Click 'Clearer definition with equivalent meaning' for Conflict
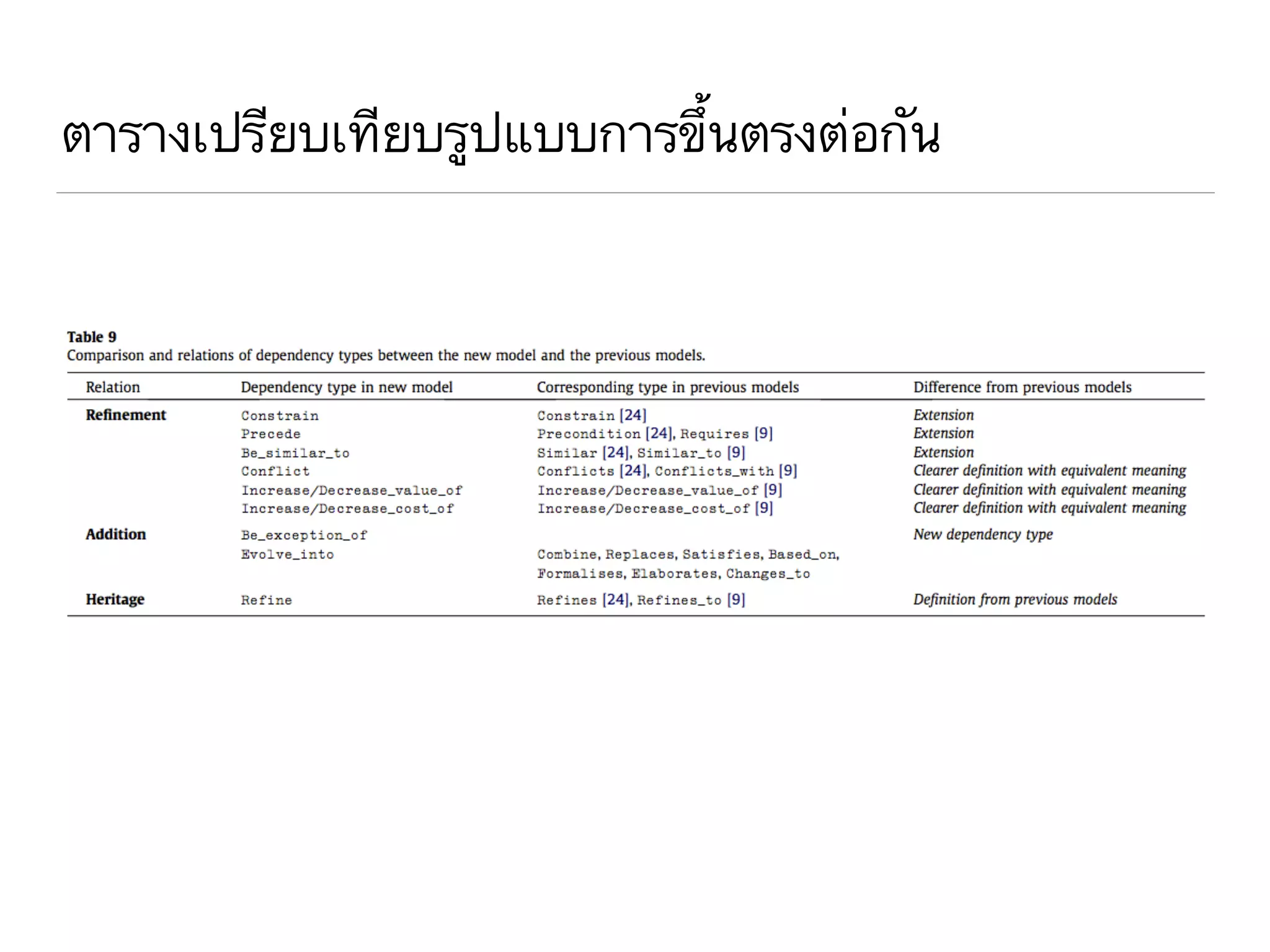 1050,470
